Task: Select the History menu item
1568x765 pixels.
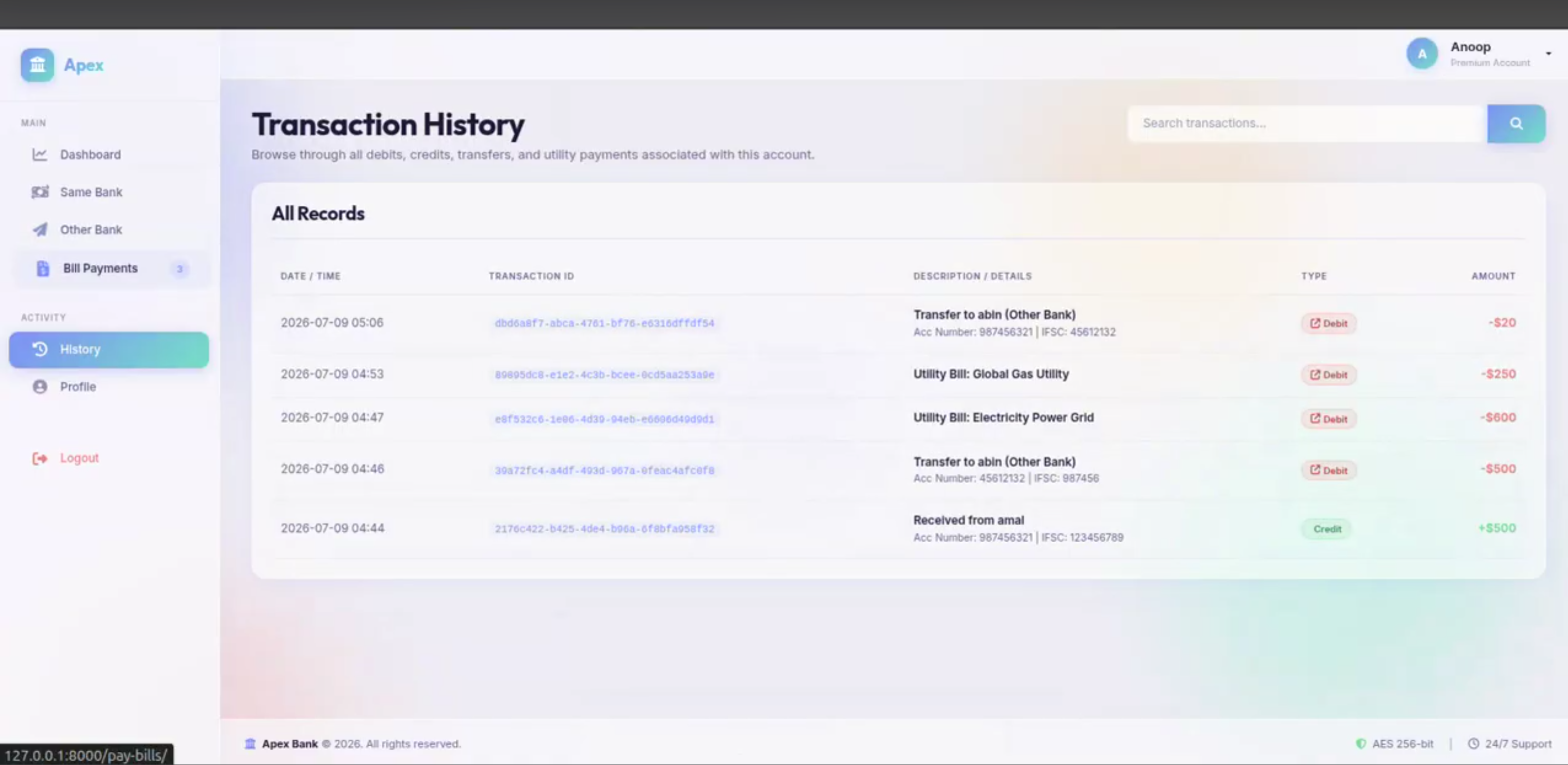Action: pyautogui.click(x=109, y=350)
